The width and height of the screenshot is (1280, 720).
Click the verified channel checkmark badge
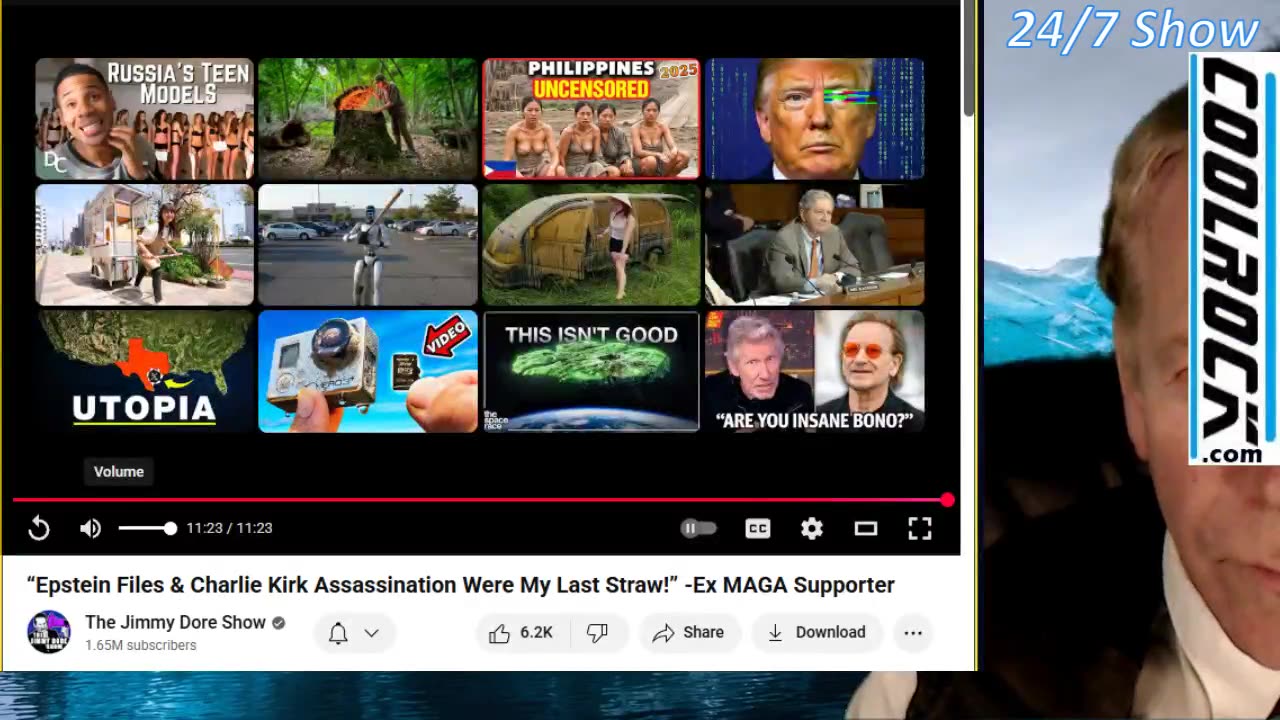278,622
